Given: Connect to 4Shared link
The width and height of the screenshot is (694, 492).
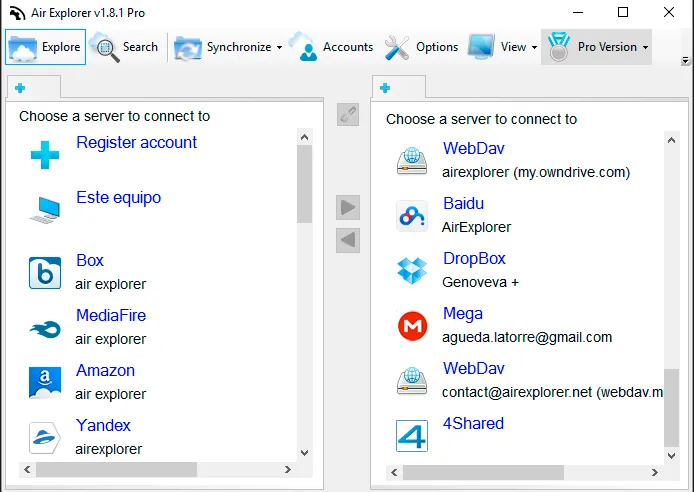Looking at the screenshot, I should (x=473, y=423).
